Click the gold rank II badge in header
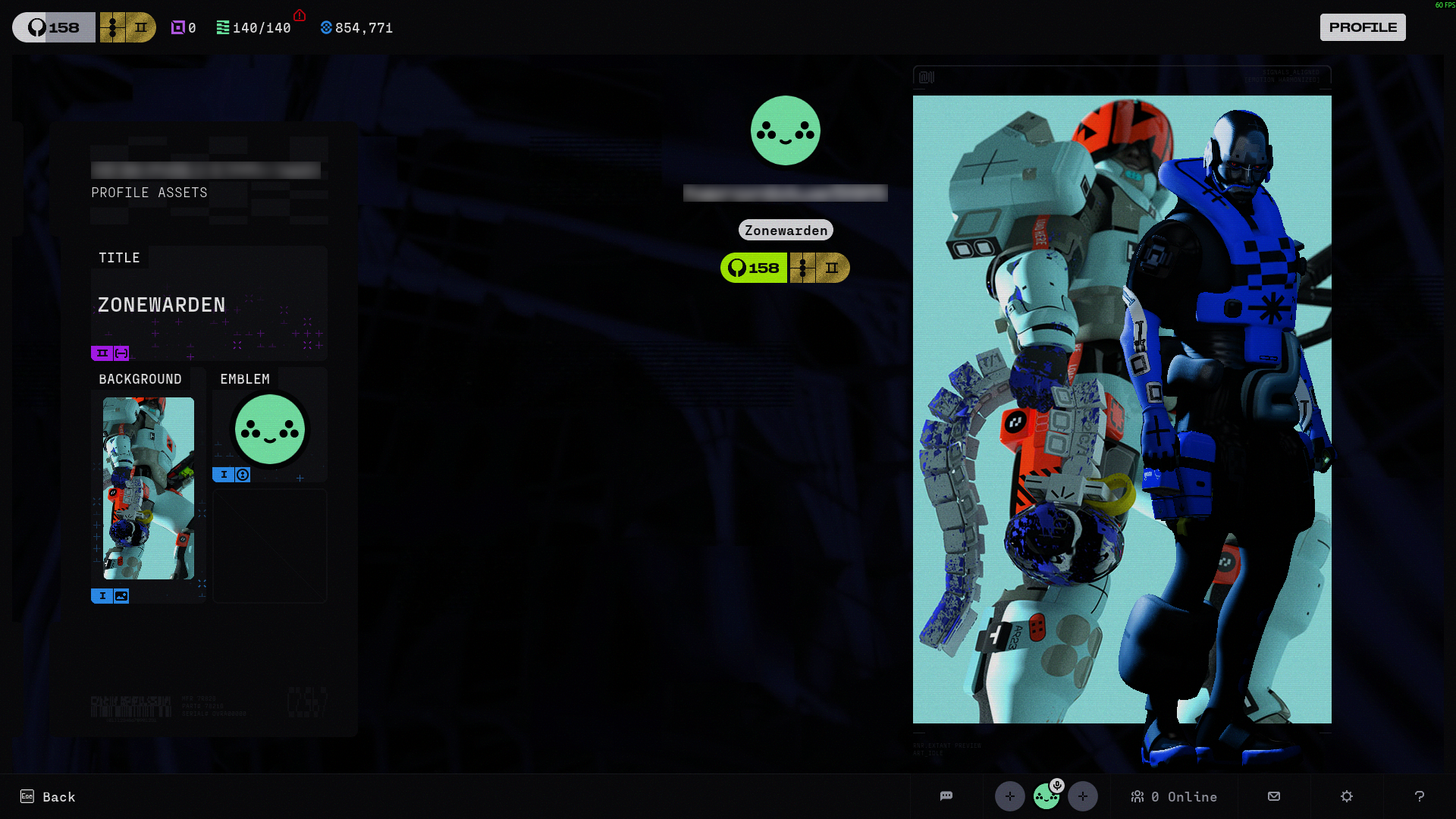Image resolution: width=1456 pixels, height=819 pixels. [x=127, y=27]
